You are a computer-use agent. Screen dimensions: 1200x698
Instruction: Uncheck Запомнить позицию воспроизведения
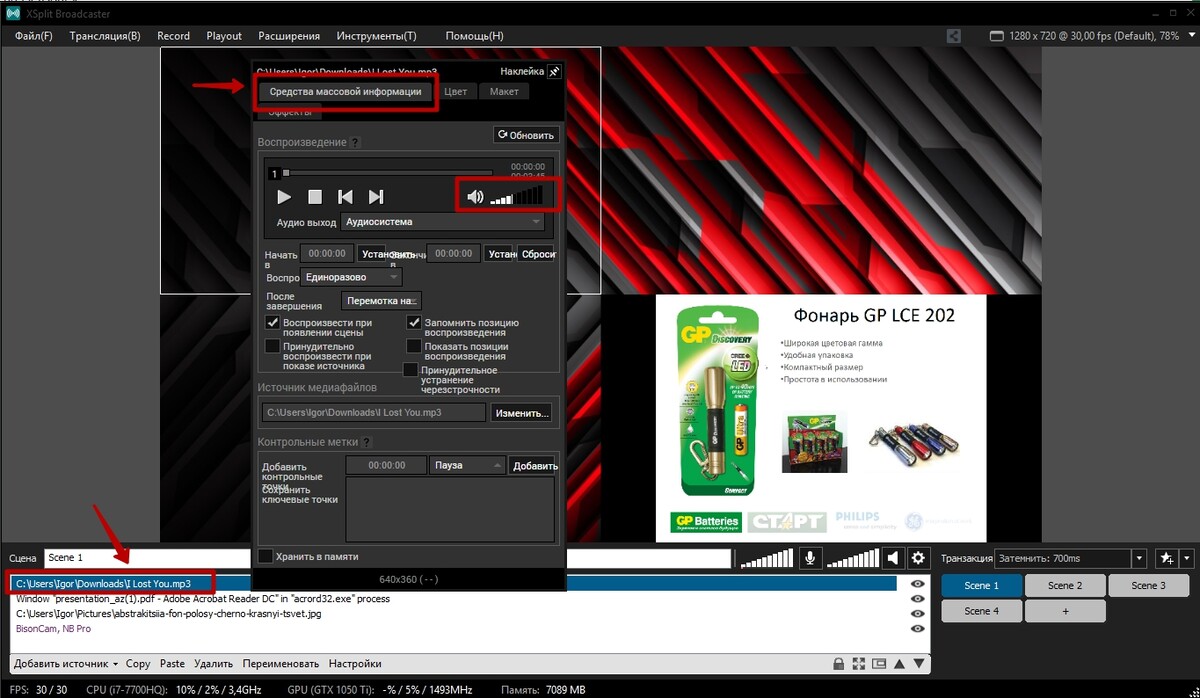[414, 323]
